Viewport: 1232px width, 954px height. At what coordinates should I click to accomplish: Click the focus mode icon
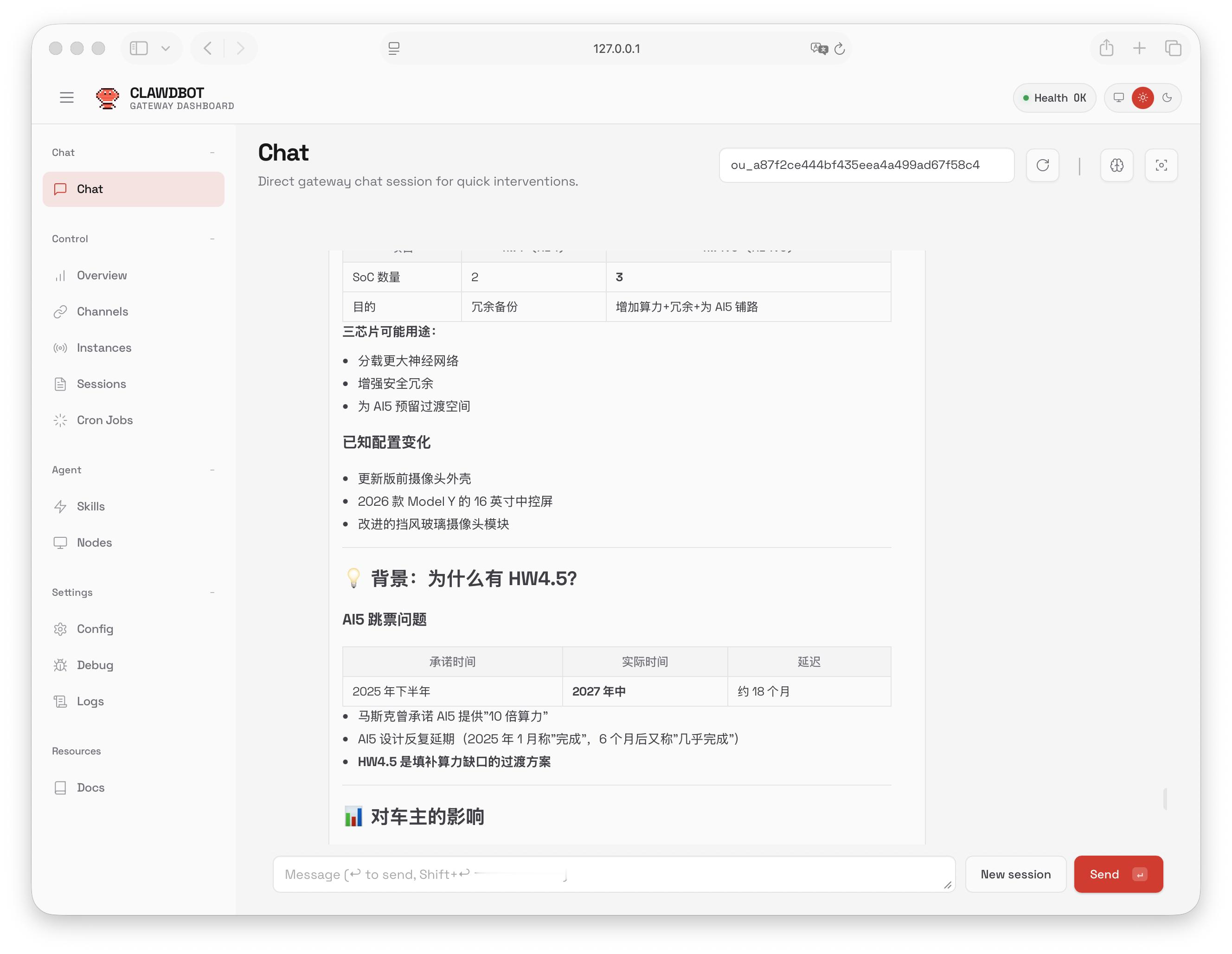coord(1161,165)
